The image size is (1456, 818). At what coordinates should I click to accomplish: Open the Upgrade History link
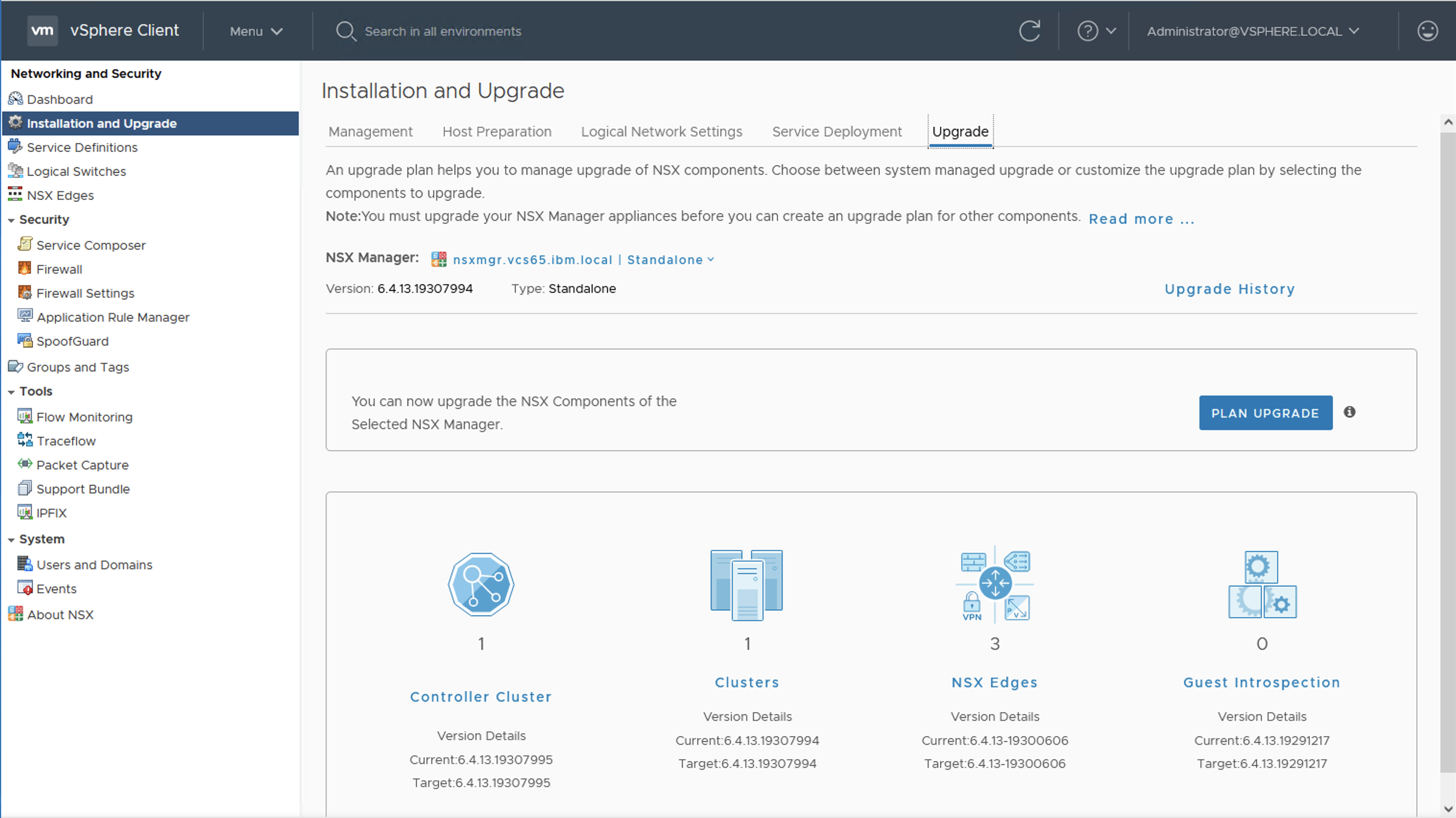point(1229,289)
